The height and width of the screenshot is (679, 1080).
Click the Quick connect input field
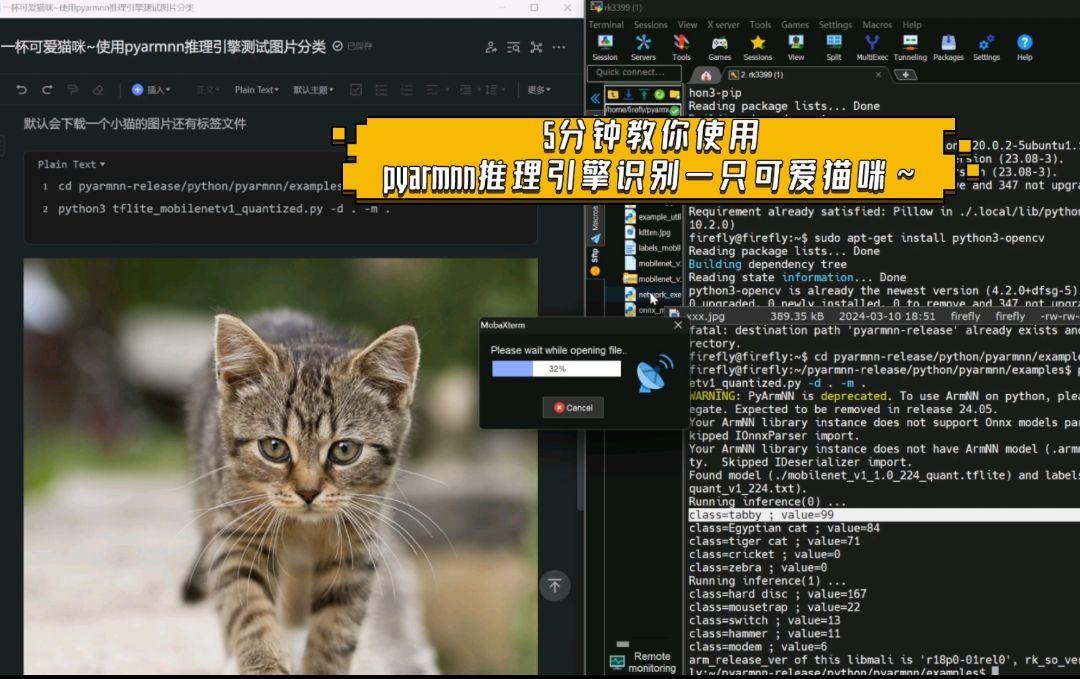[634, 72]
